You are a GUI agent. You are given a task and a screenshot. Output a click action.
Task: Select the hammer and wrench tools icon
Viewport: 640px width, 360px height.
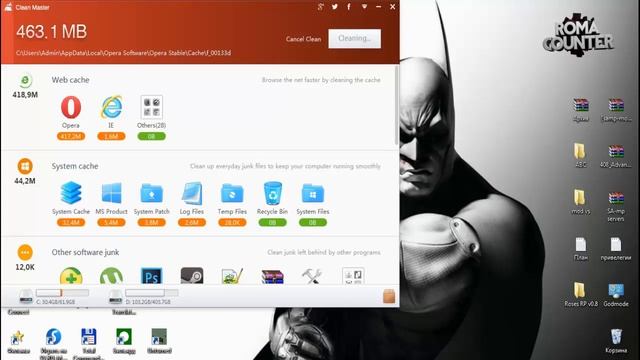point(312,276)
